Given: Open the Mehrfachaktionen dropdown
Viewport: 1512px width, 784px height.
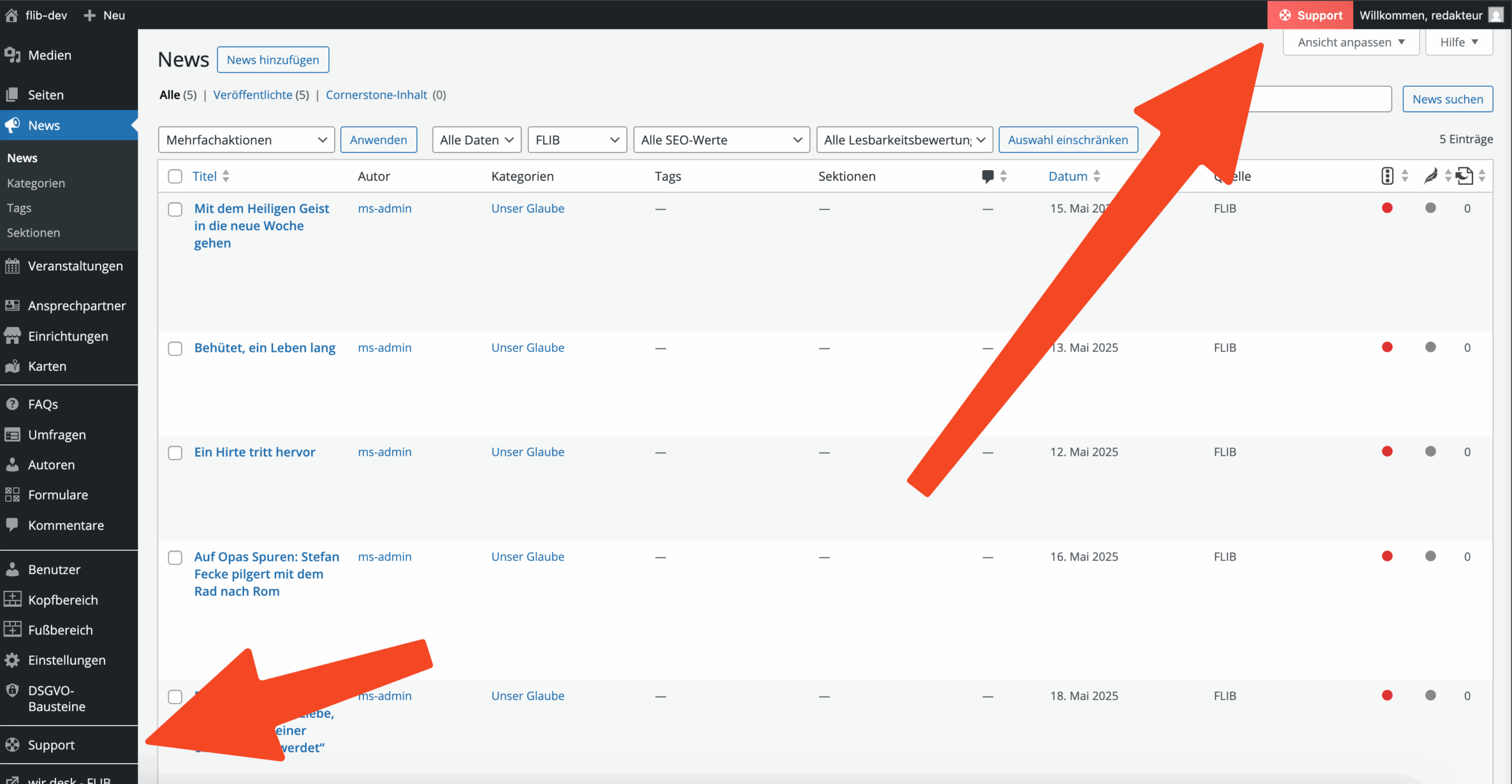Looking at the screenshot, I should [x=246, y=140].
